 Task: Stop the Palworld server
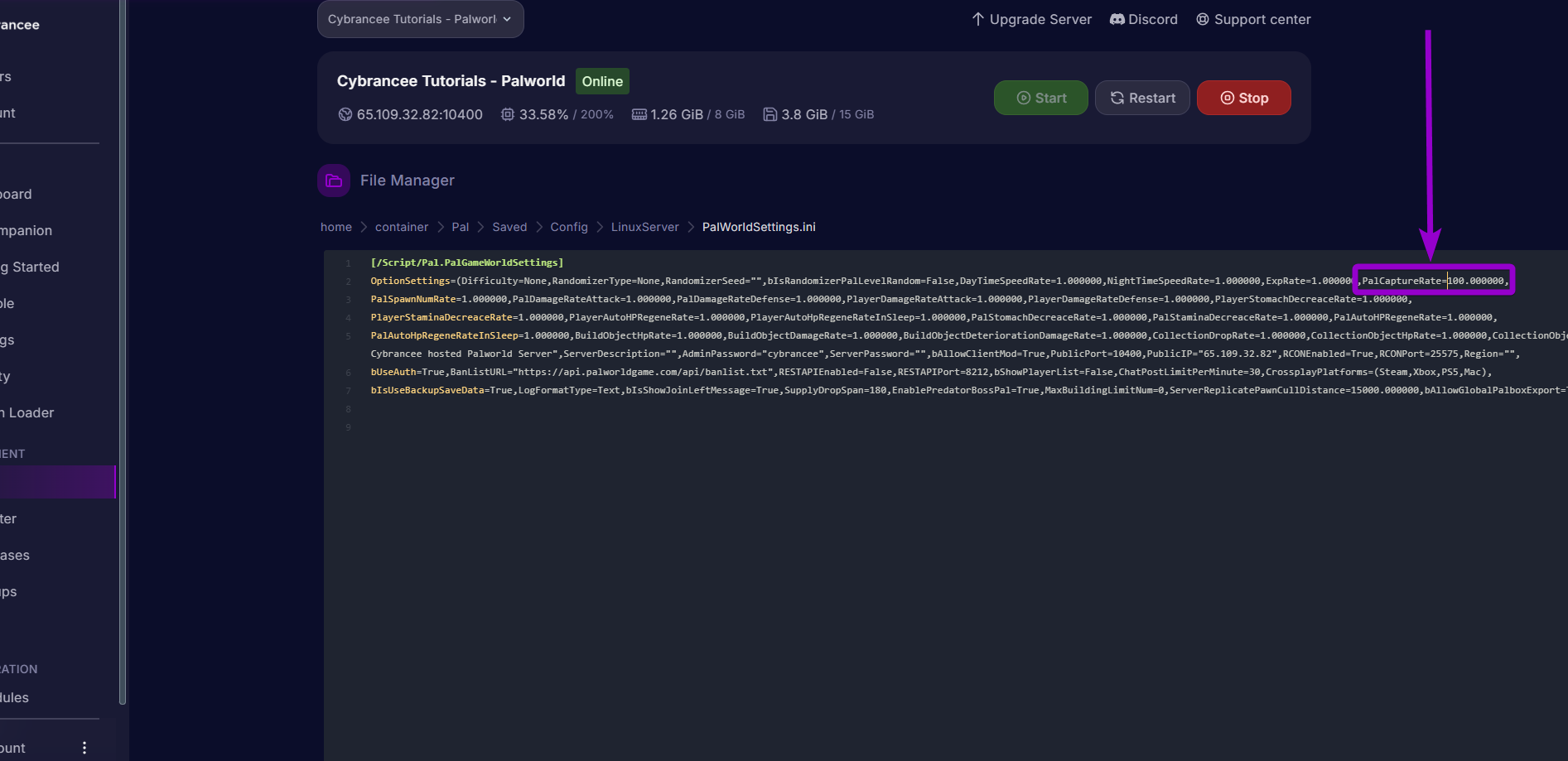point(1243,98)
